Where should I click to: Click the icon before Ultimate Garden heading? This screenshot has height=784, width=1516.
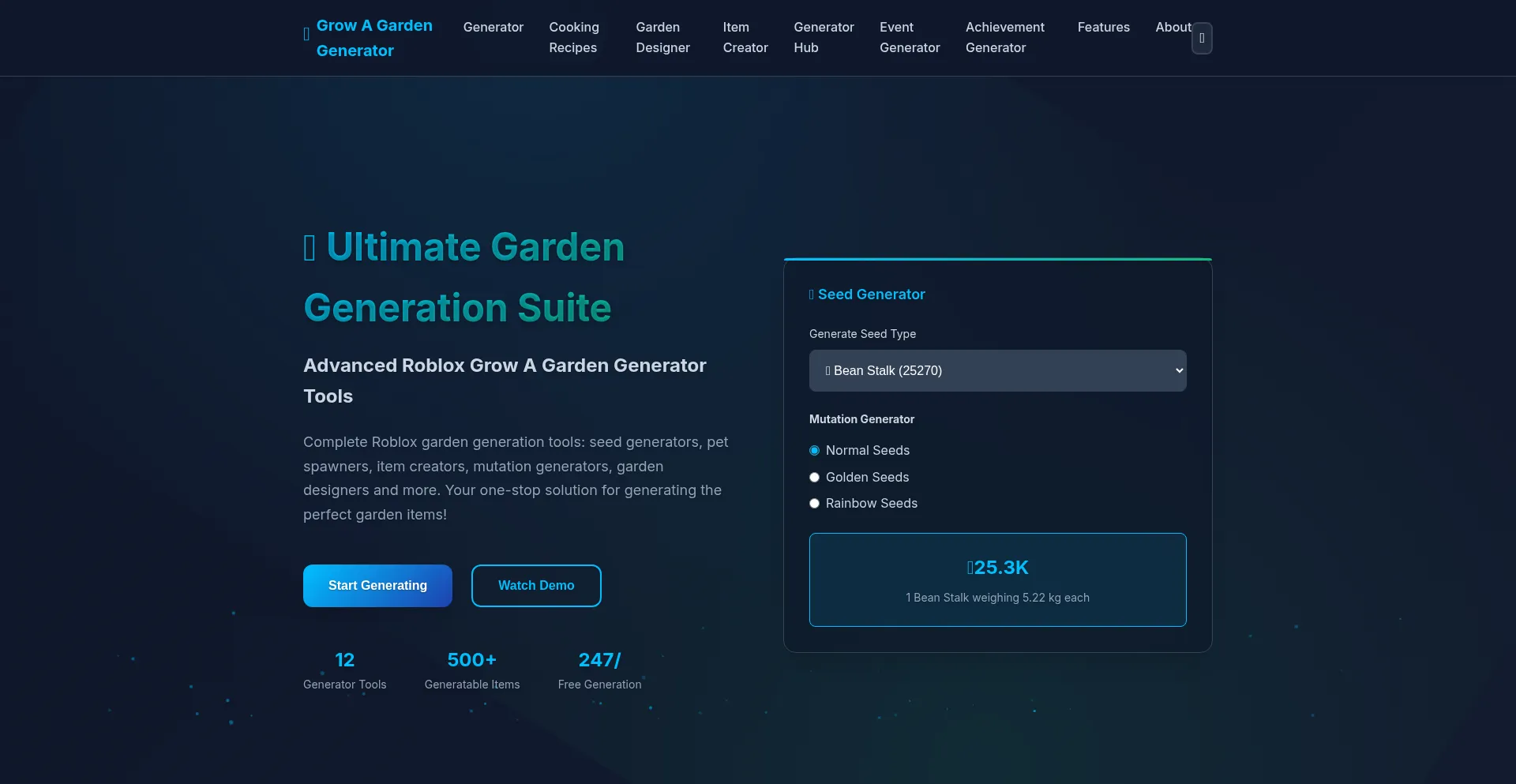point(310,248)
